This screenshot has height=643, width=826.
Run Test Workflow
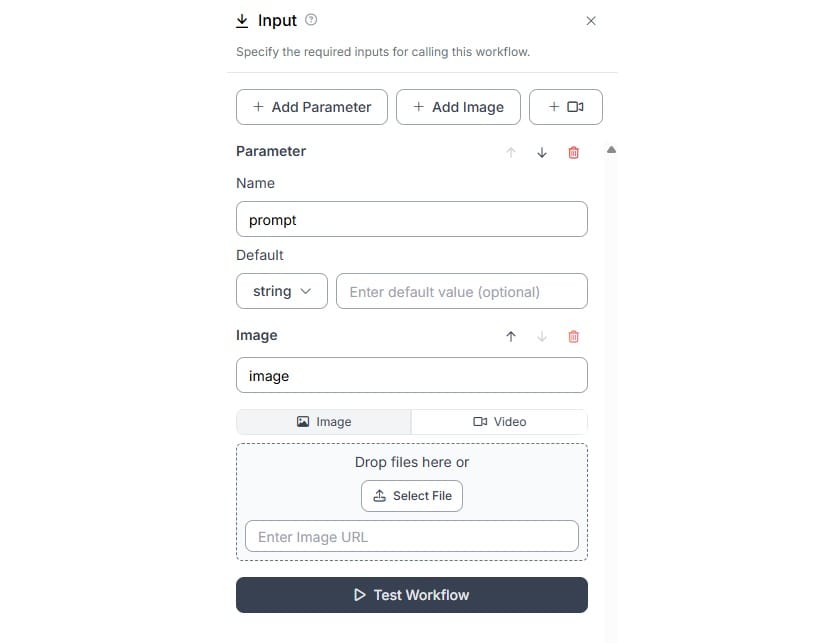click(x=412, y=595)
